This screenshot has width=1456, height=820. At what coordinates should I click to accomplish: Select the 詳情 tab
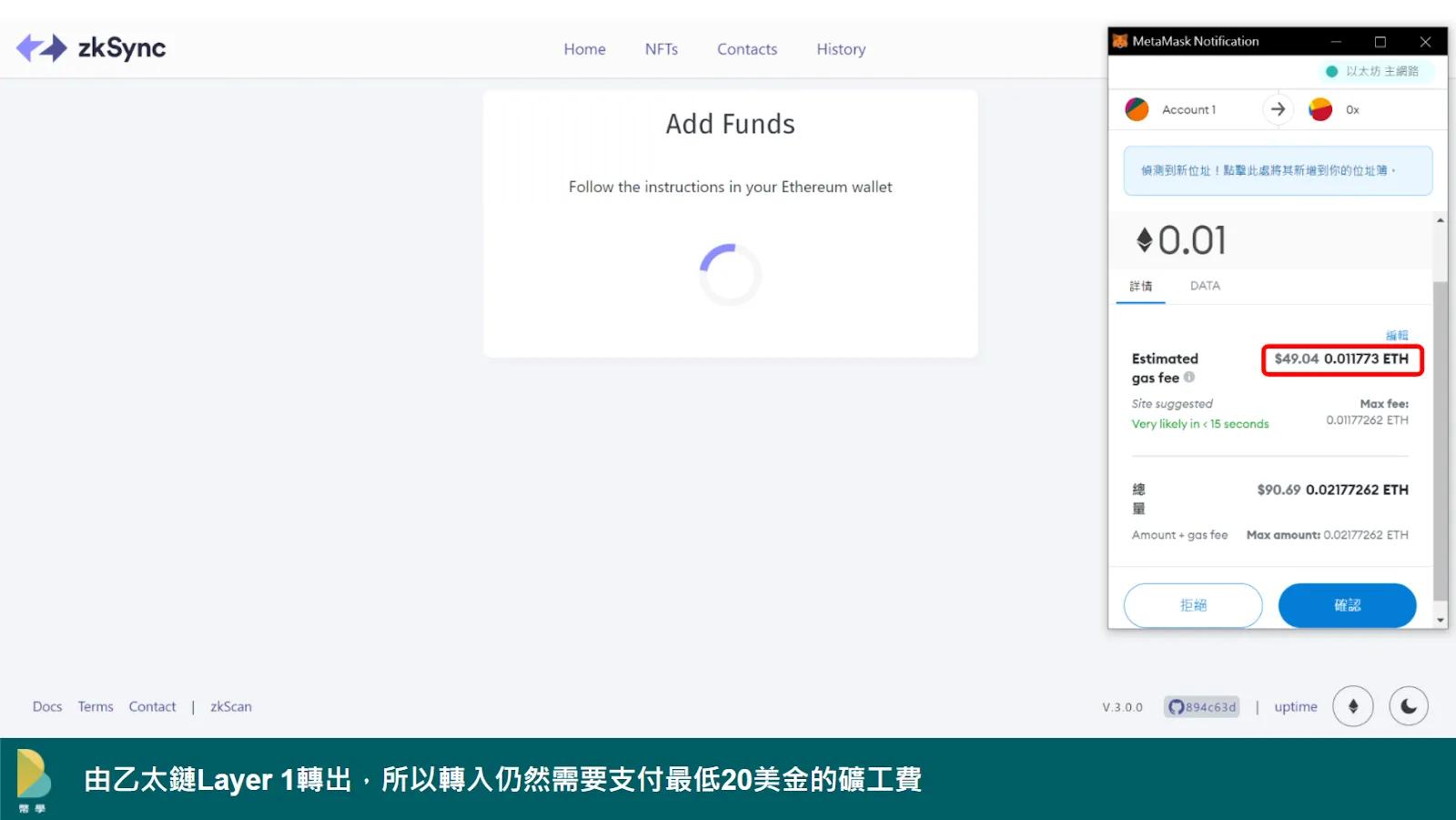tap(1141, 286)
